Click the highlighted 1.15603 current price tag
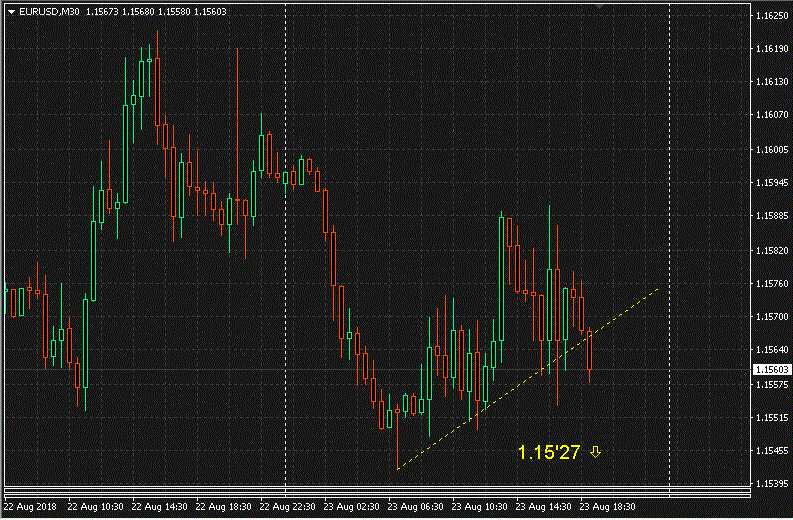The image size is (793, 520). pos(770,370)
